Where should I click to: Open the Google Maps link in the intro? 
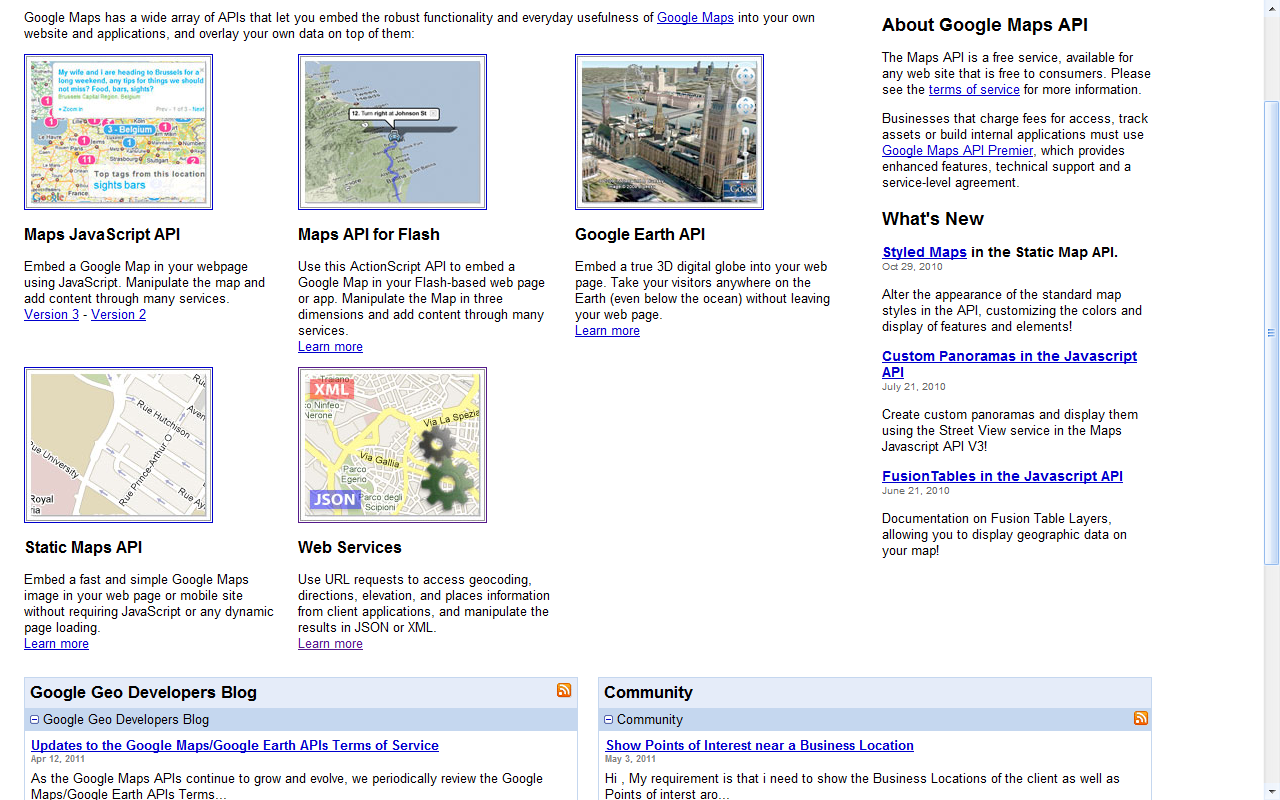[695, 17]
